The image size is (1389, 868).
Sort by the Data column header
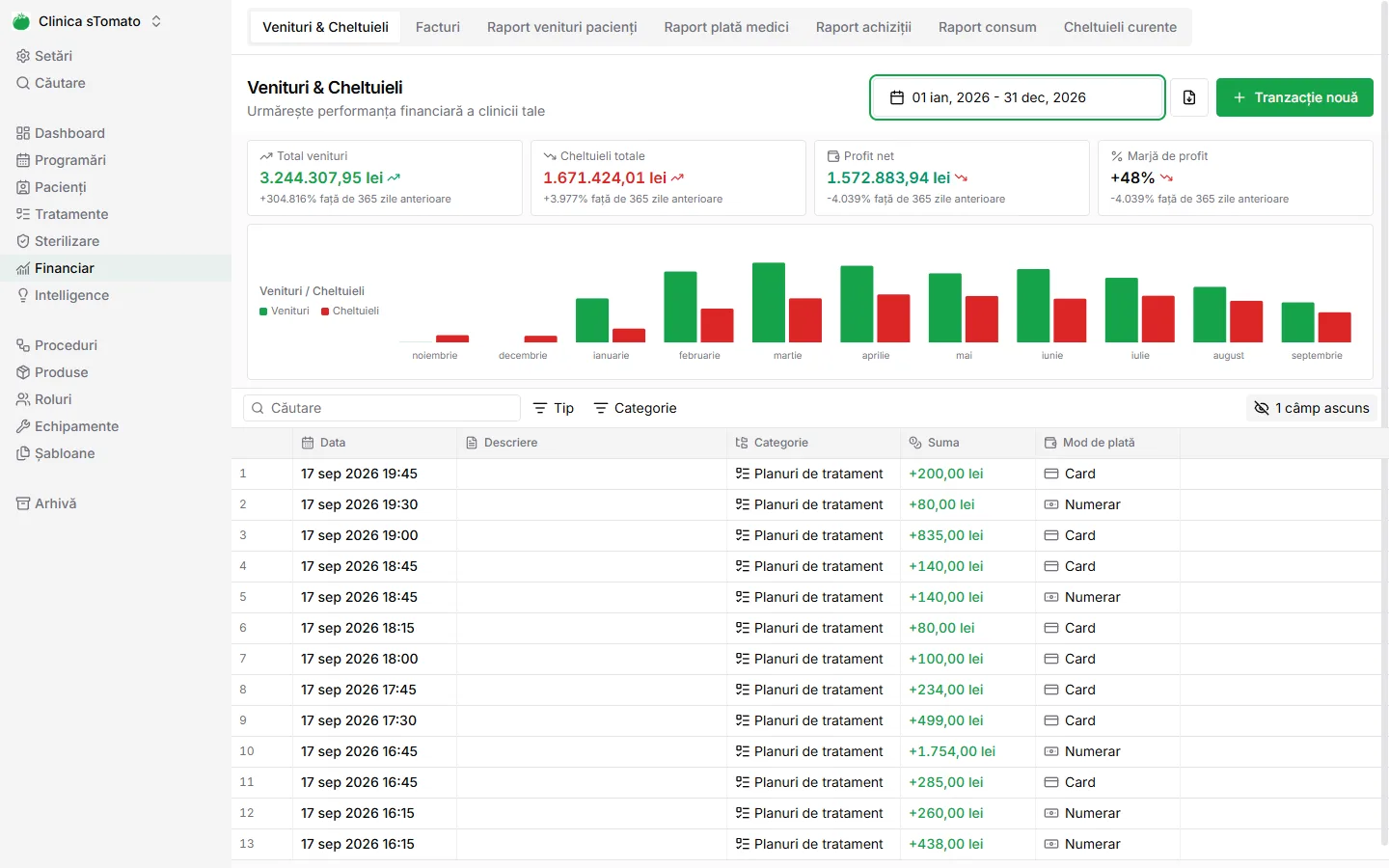pos(374,443)
